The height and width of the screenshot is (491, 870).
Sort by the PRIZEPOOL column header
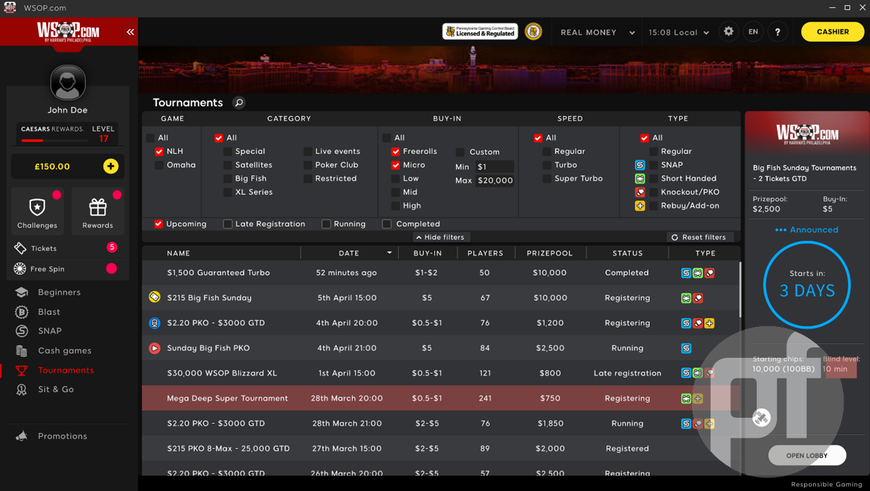(549, 253)
